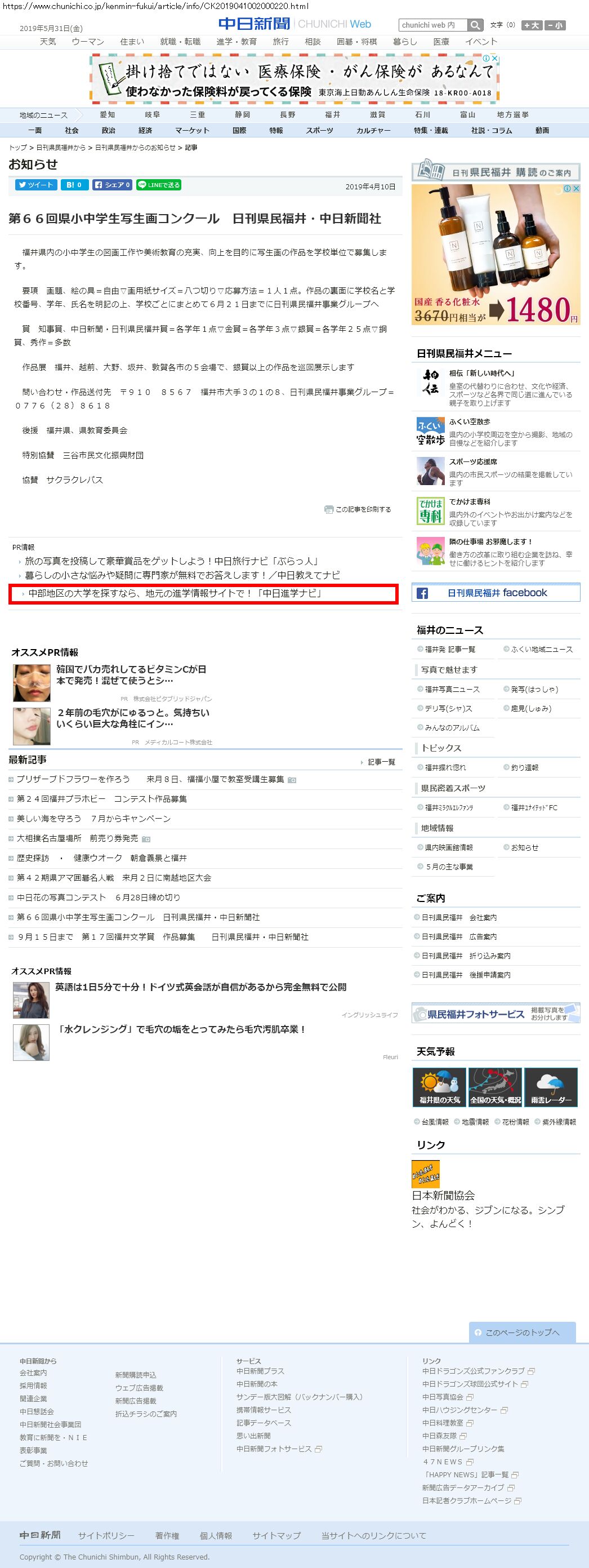Viewport: 589px width, 1568px height.
Task: Open the 中日進学ナビ PR link
Action: click(175, 593)
